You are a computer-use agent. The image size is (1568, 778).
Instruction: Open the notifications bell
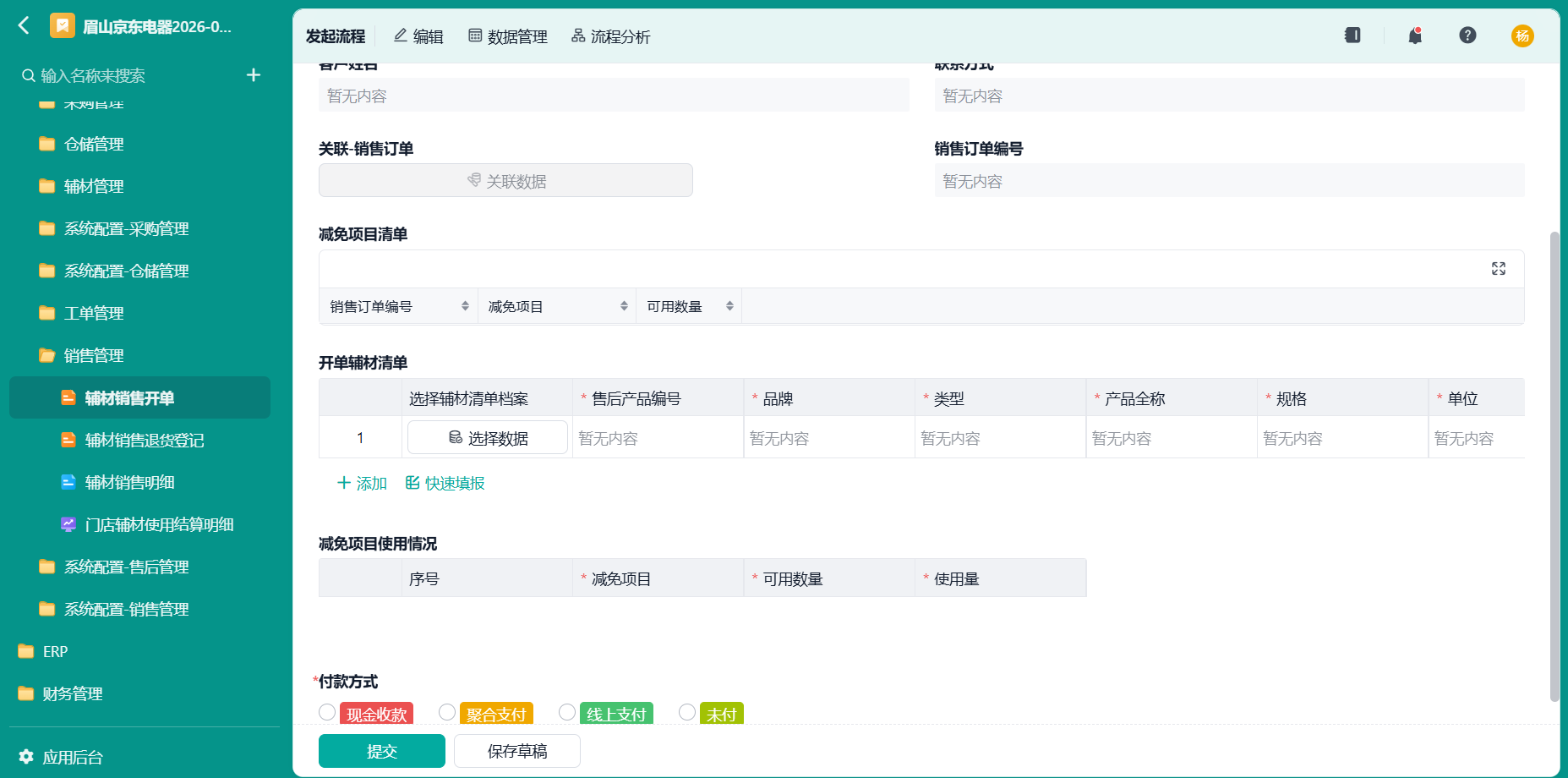[1415, 36]
